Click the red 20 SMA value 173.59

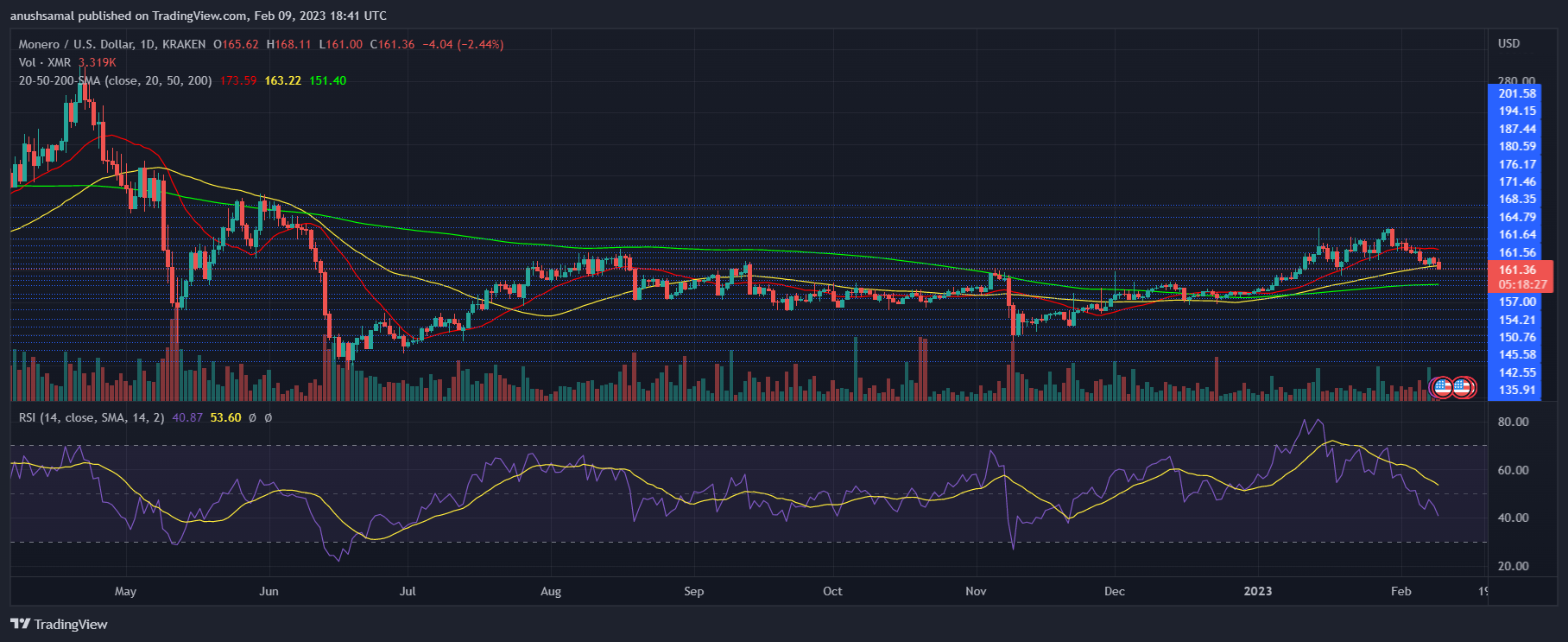click(x=238, y=80)
